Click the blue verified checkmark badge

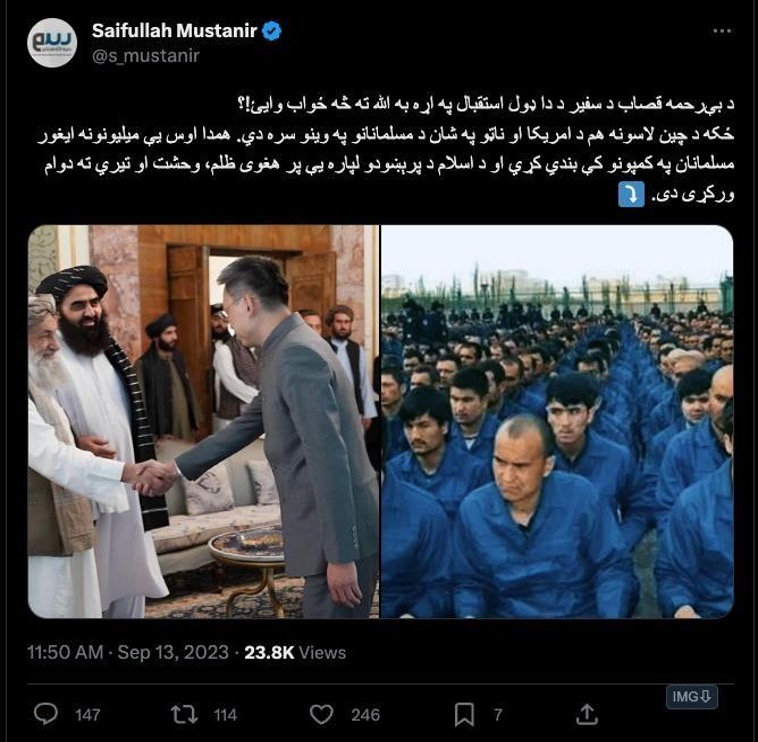tap(272, 31)
